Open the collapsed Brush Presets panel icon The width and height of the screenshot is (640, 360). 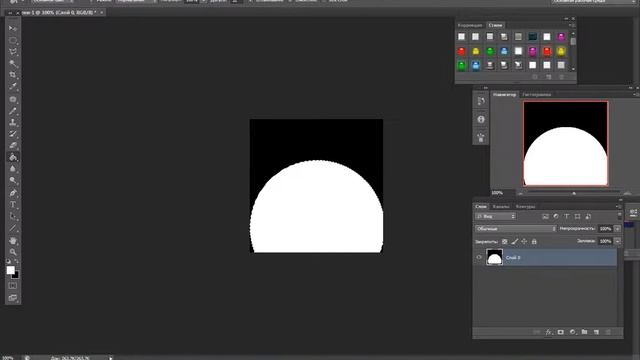click(x=481, y=138)
